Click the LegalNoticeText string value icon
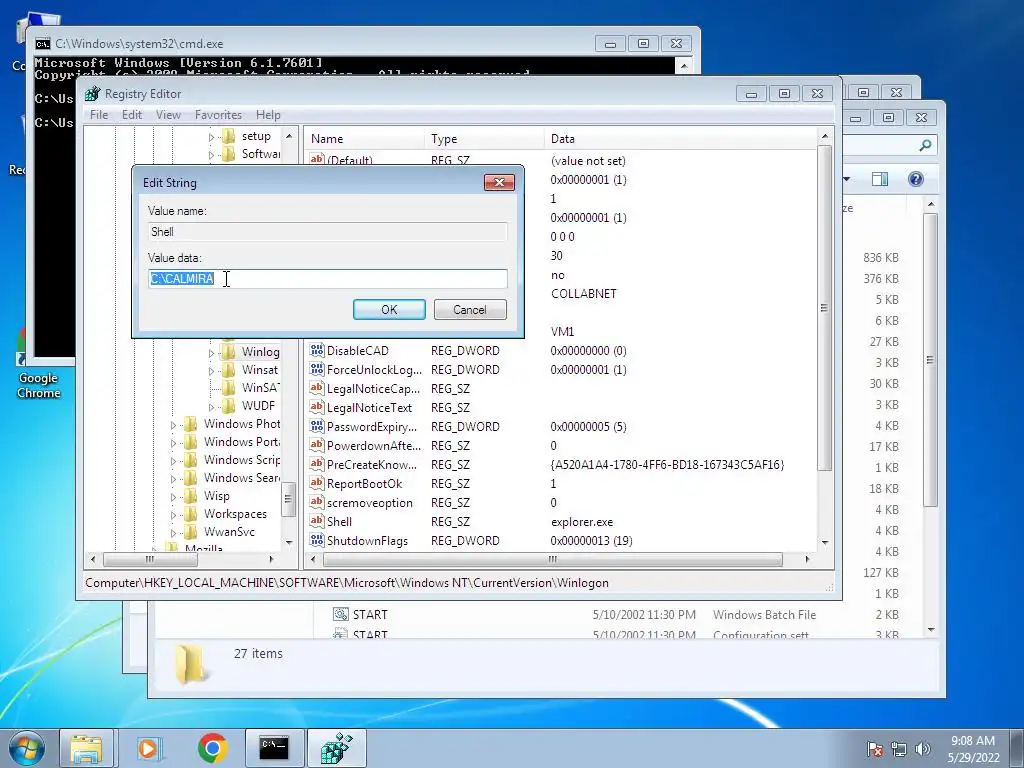The image size is (1024, 768). tap(317, 407)
